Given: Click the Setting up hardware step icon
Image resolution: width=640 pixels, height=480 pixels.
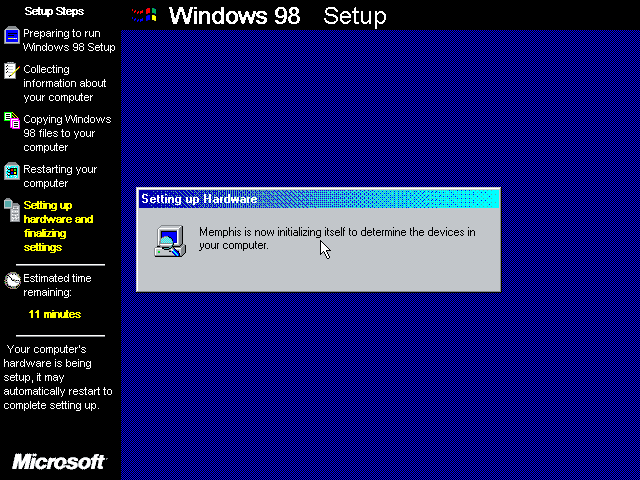Looking at the screenshot, I should coord(12,210).
